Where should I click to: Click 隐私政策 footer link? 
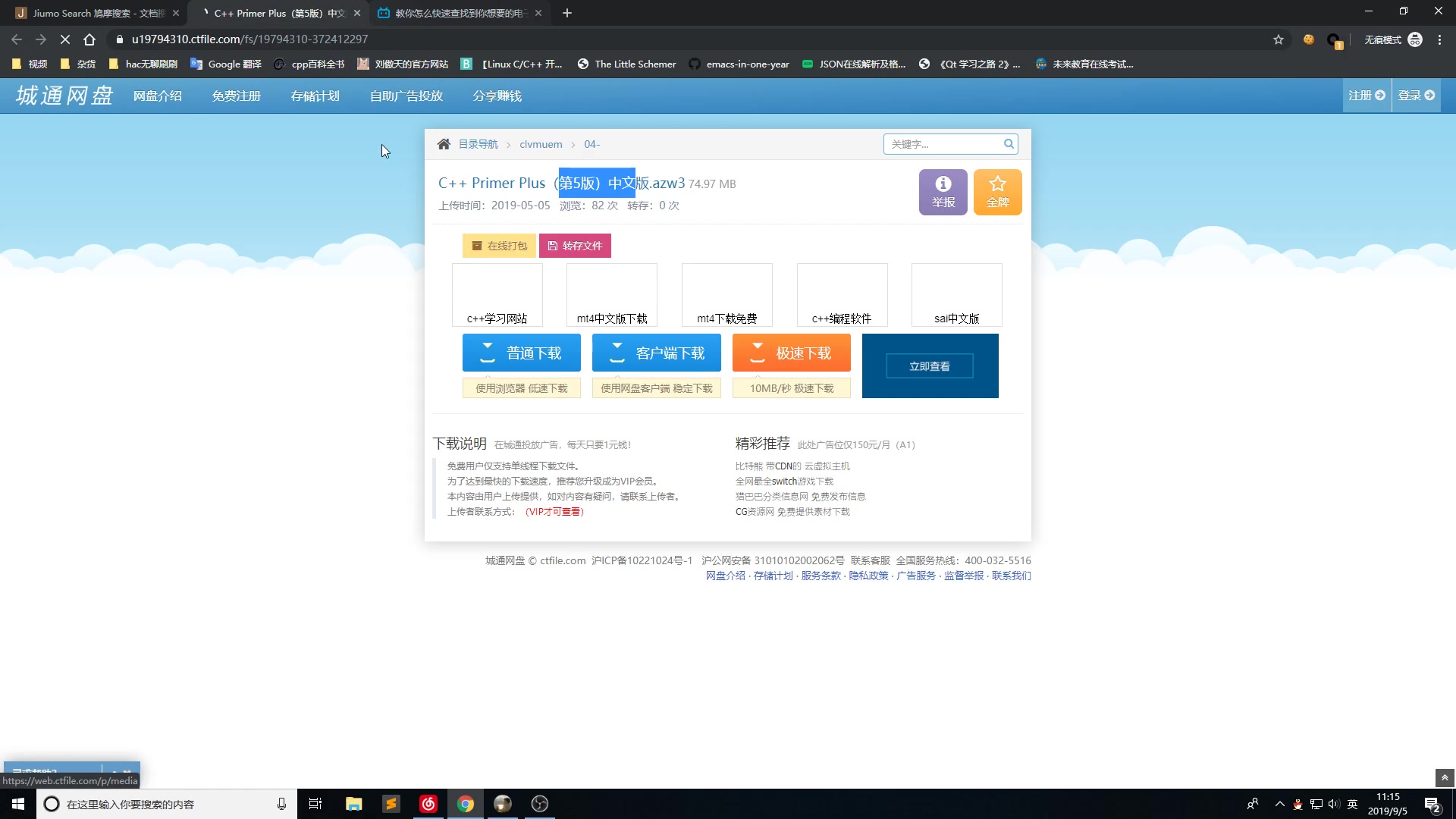tap(868, 576)
